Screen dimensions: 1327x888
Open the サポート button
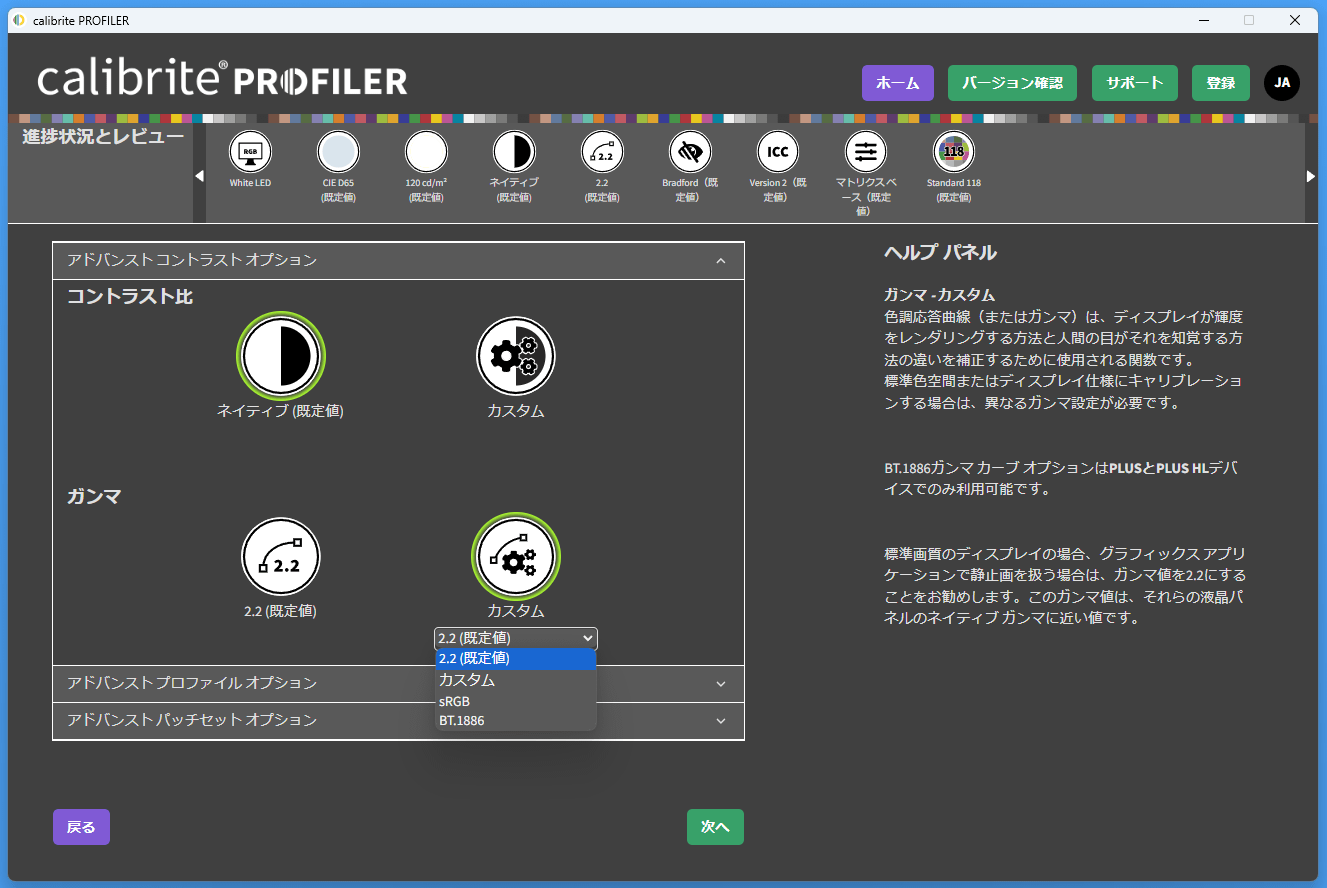pos(1135,83)
